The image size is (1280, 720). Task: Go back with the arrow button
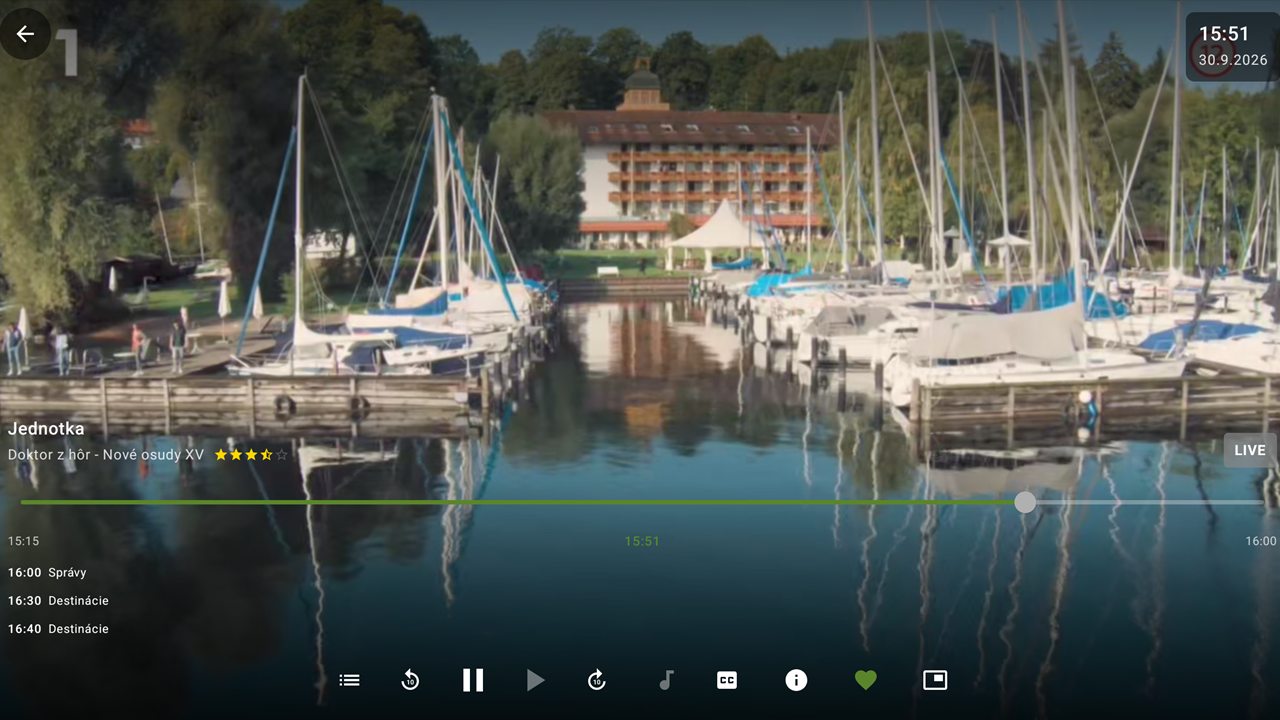[x=25, y=34]
